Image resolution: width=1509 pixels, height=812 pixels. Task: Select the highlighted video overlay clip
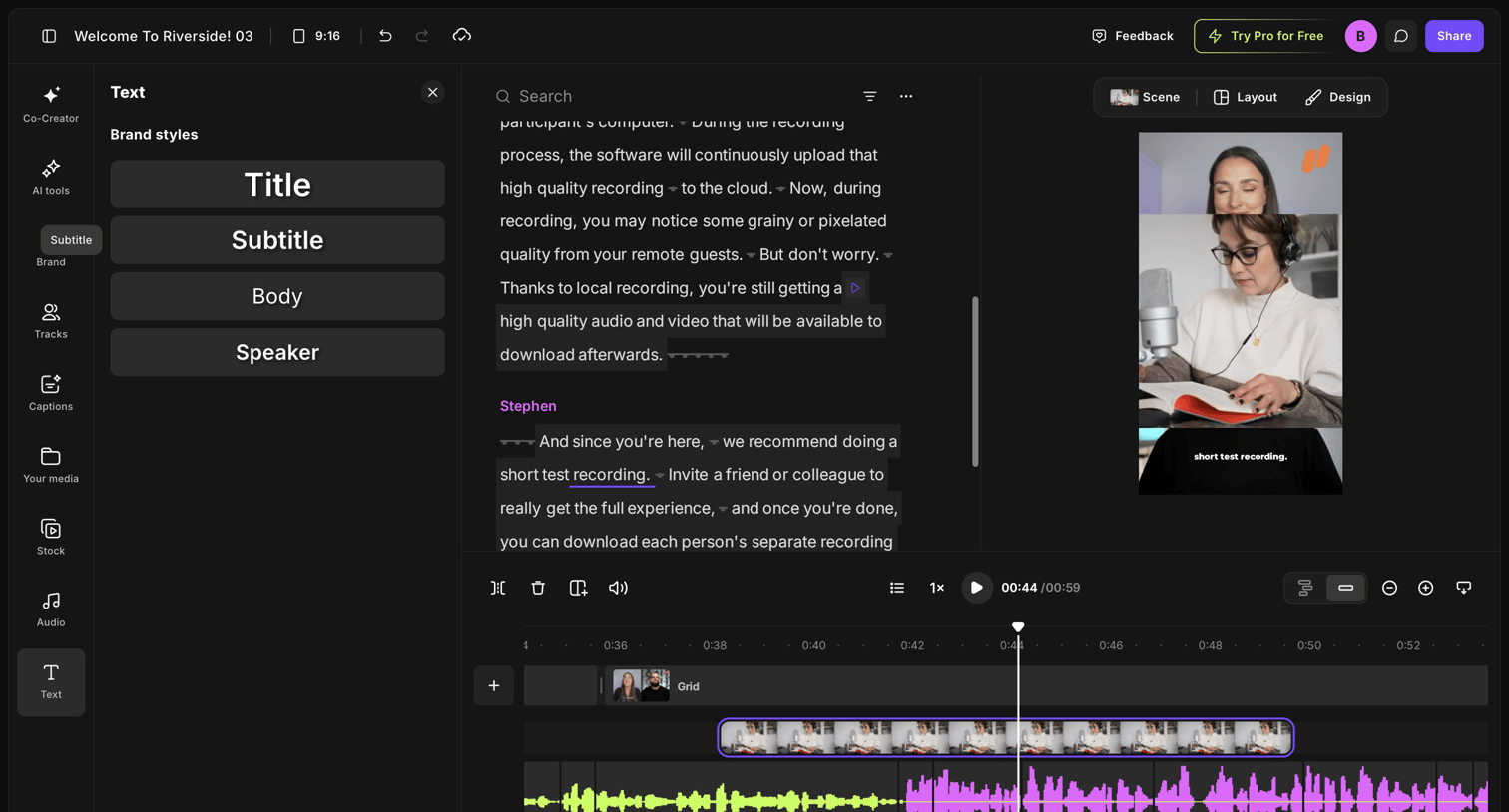pyautogui.click(x=1006, y=738)
